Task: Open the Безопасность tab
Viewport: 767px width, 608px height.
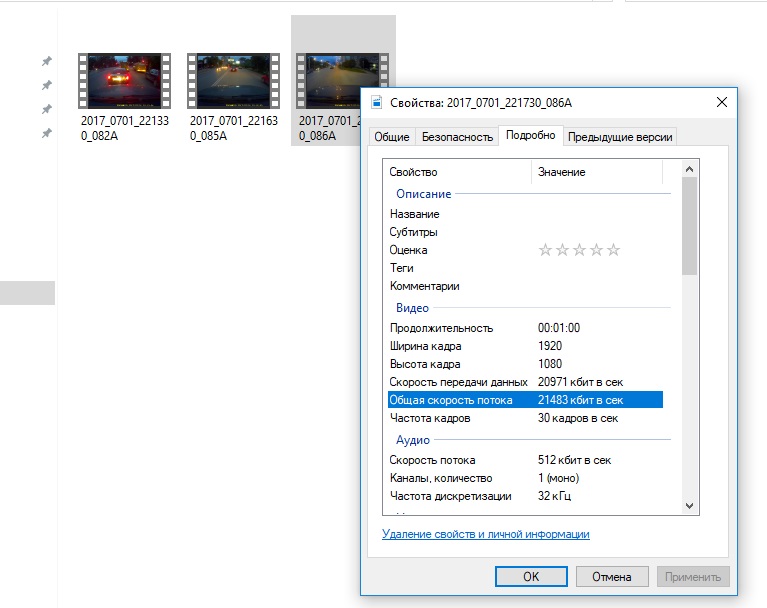Action: [457, 137]
